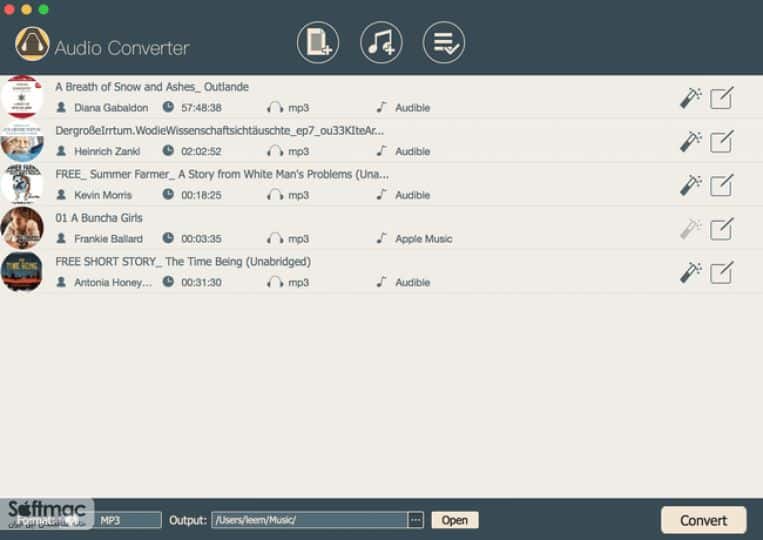Edit tags for DergroßeIrrtum row

click(722, 142)
